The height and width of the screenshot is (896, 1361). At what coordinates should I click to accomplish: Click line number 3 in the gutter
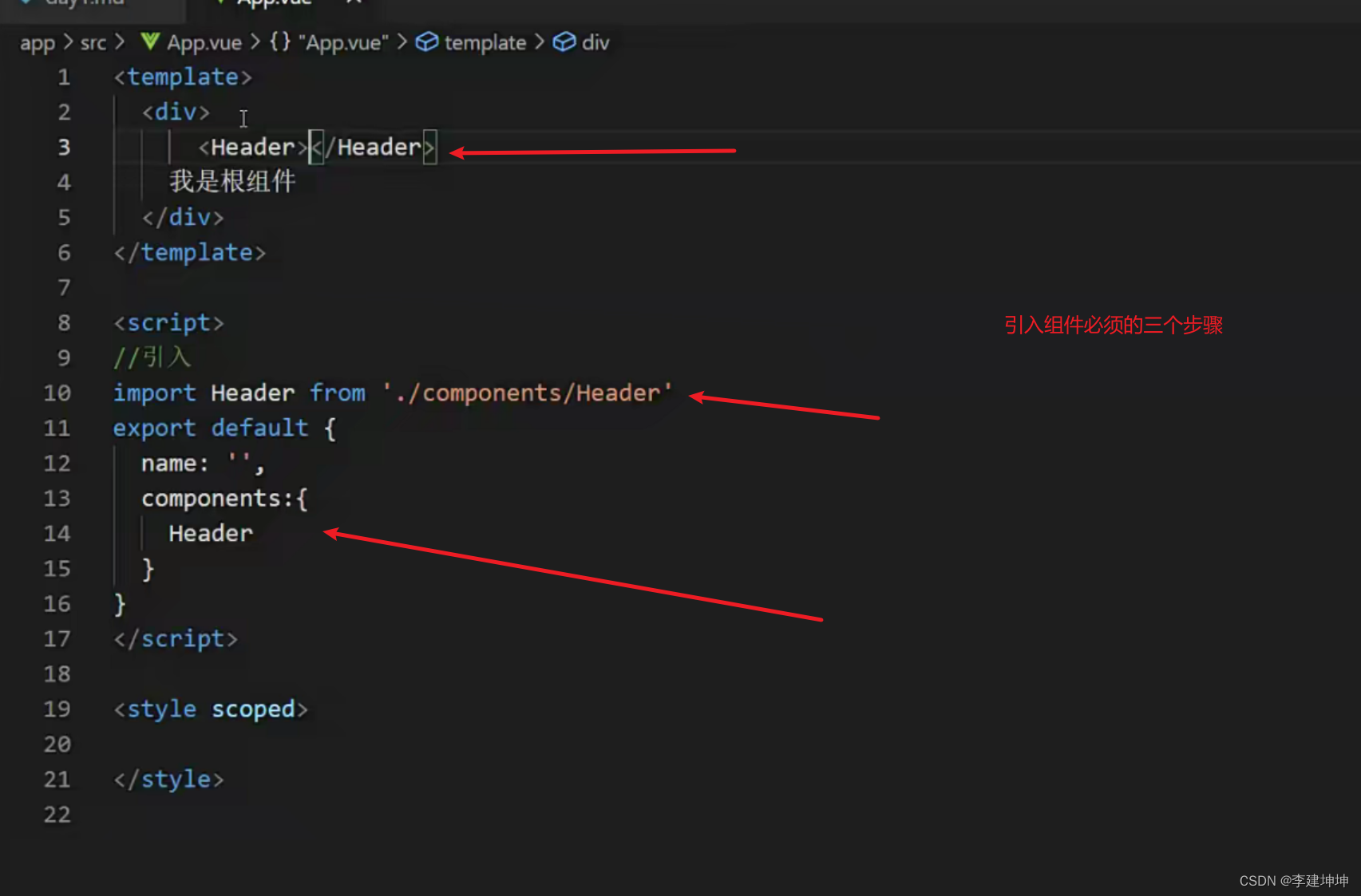[x=64, y=147]
